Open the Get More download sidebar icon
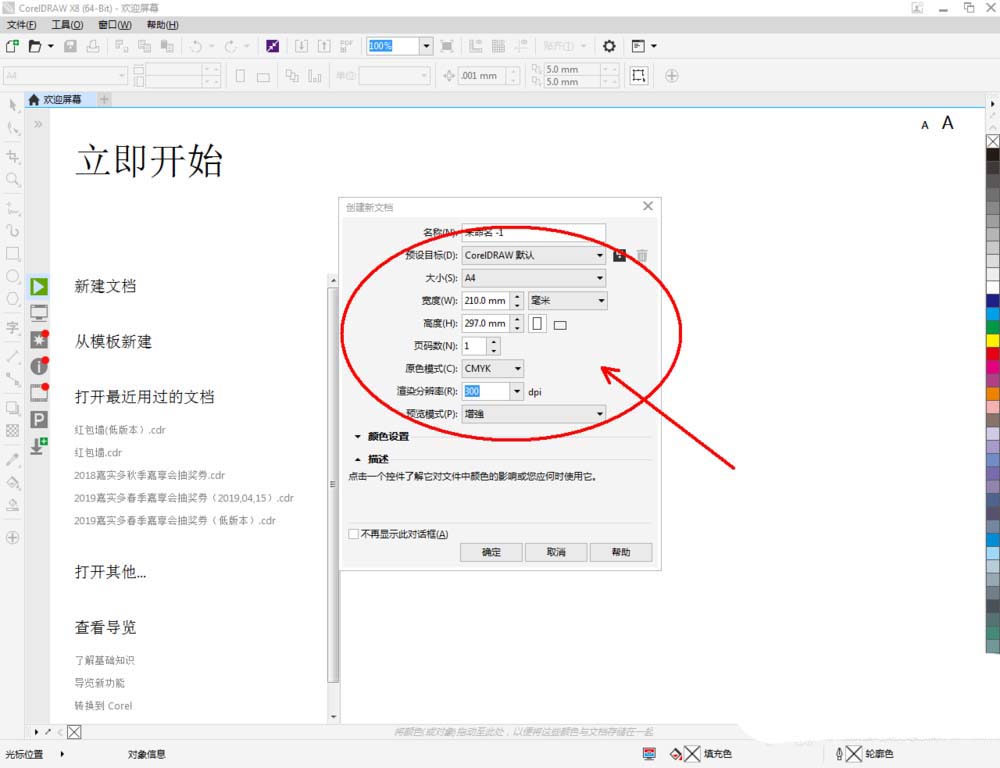The image size is (1000, 768). [x=39, y=445]
